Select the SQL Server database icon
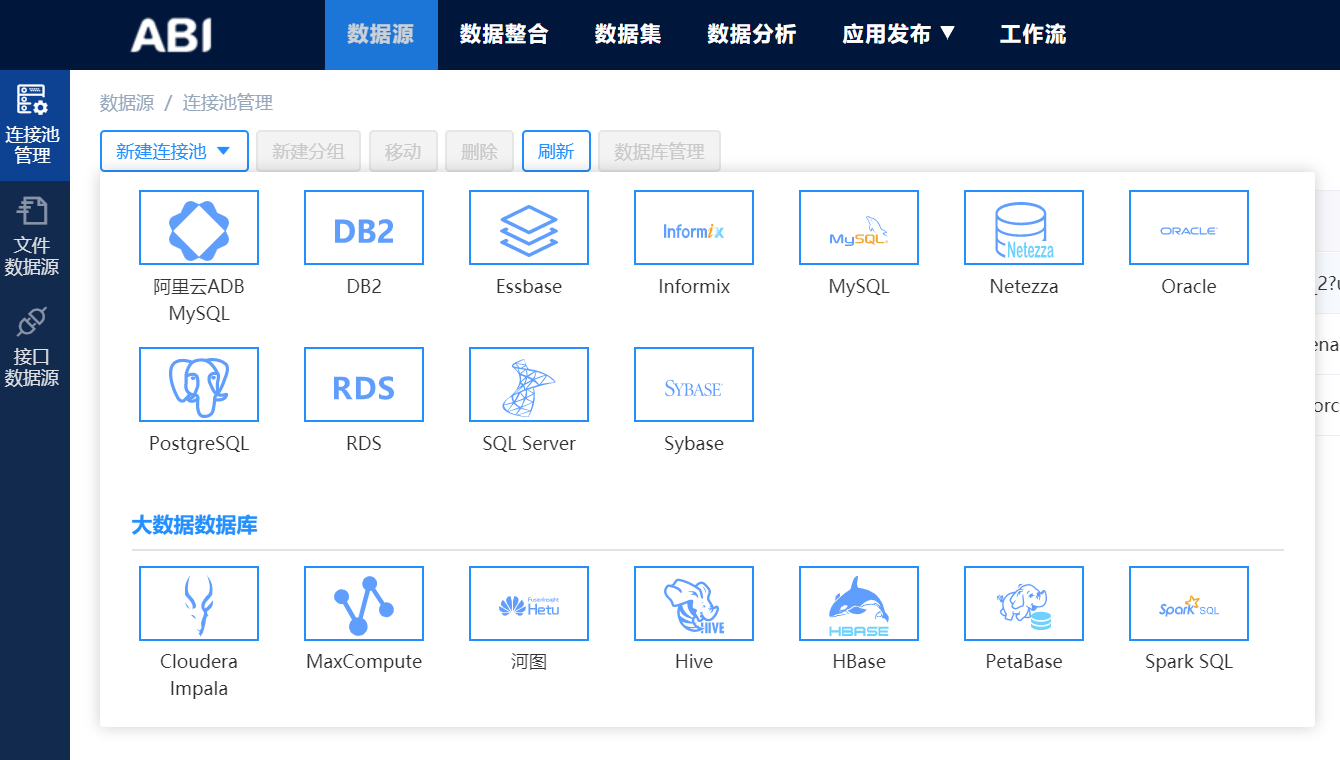Image resolution: width=1340 pixels, height=760 pixels. pos(528,385)
